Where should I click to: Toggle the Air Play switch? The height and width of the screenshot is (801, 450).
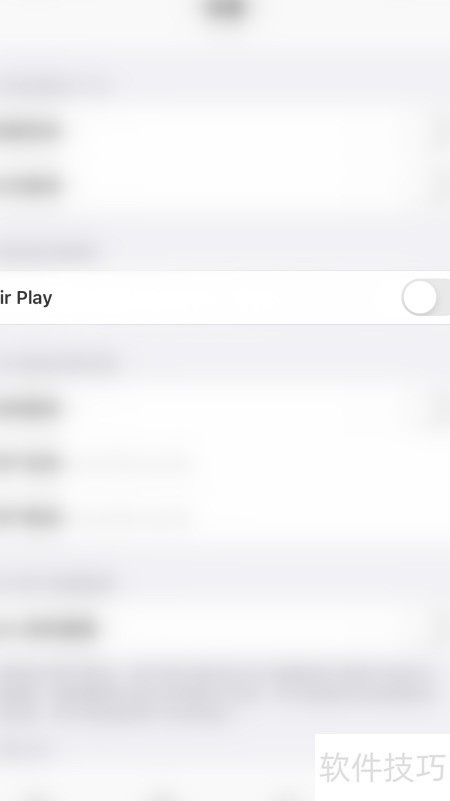pos(426,297)
